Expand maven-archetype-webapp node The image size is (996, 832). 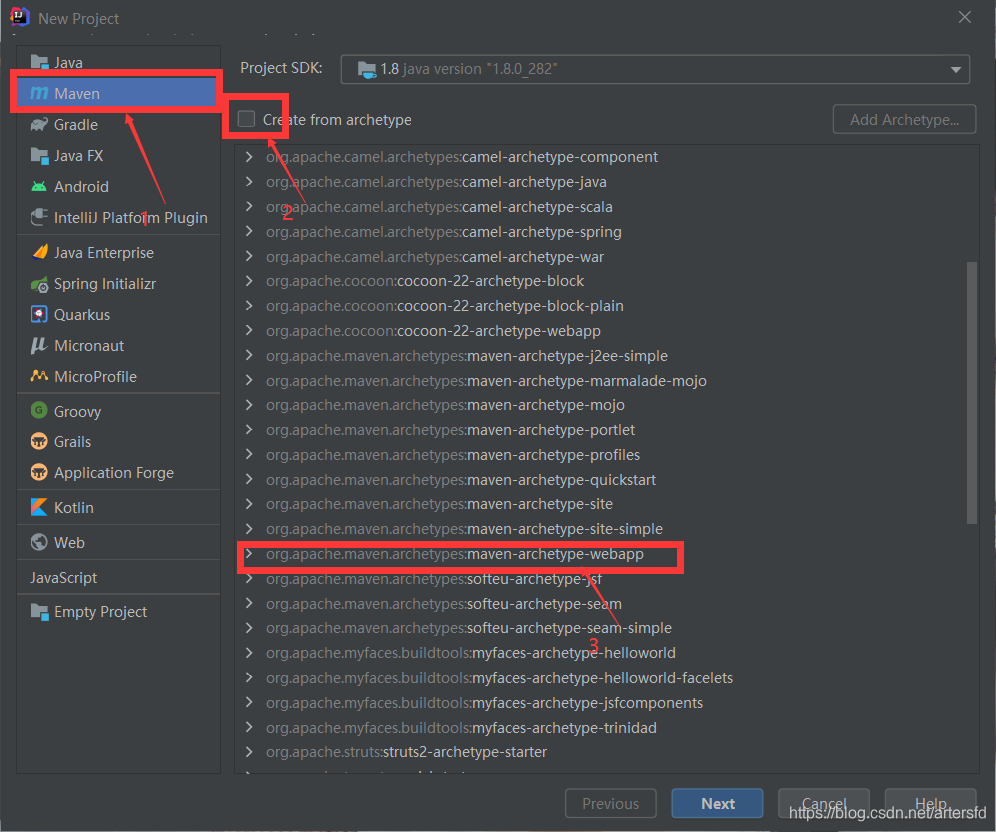point(249,554)
